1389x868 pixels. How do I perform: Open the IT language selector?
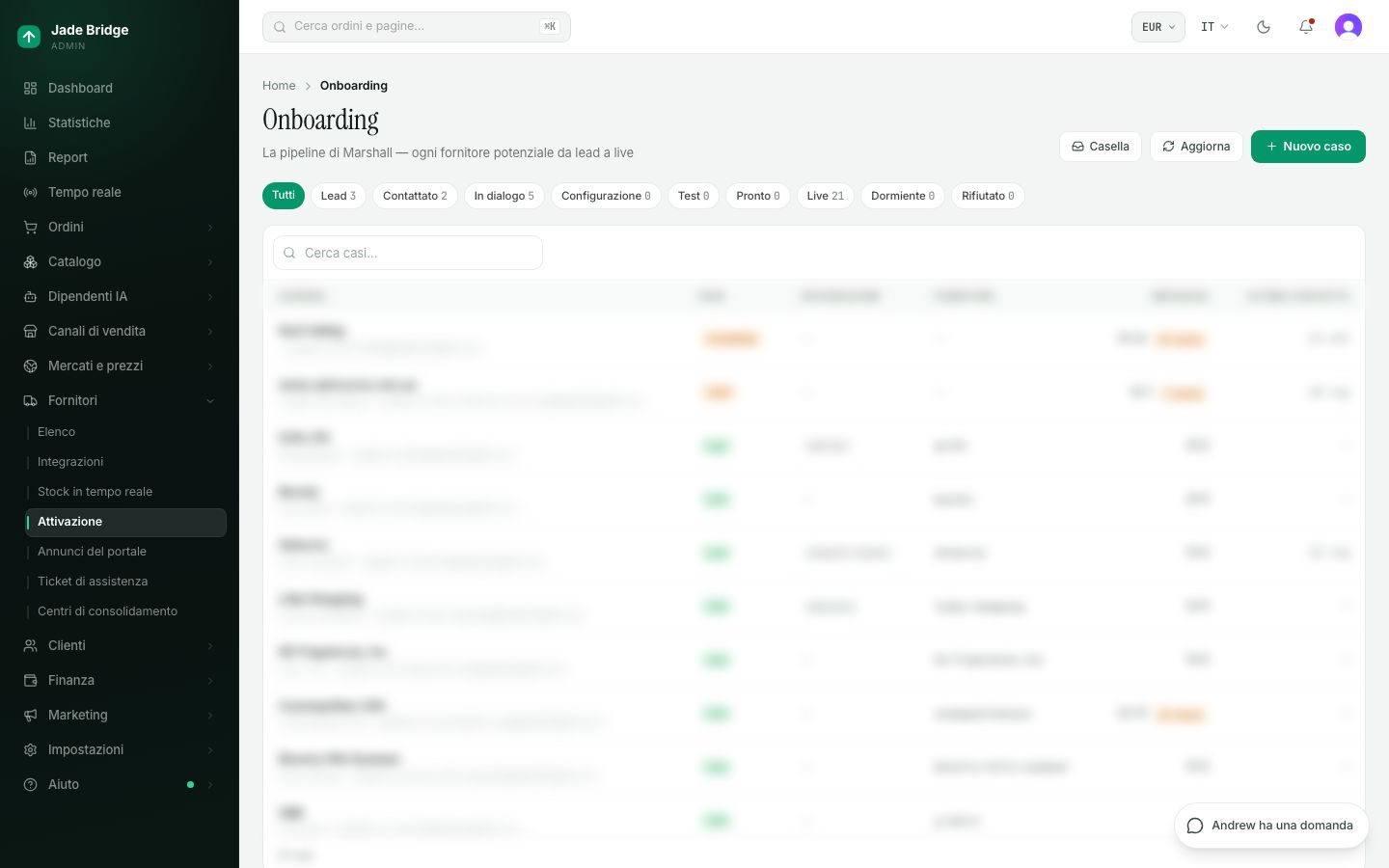1214,27
